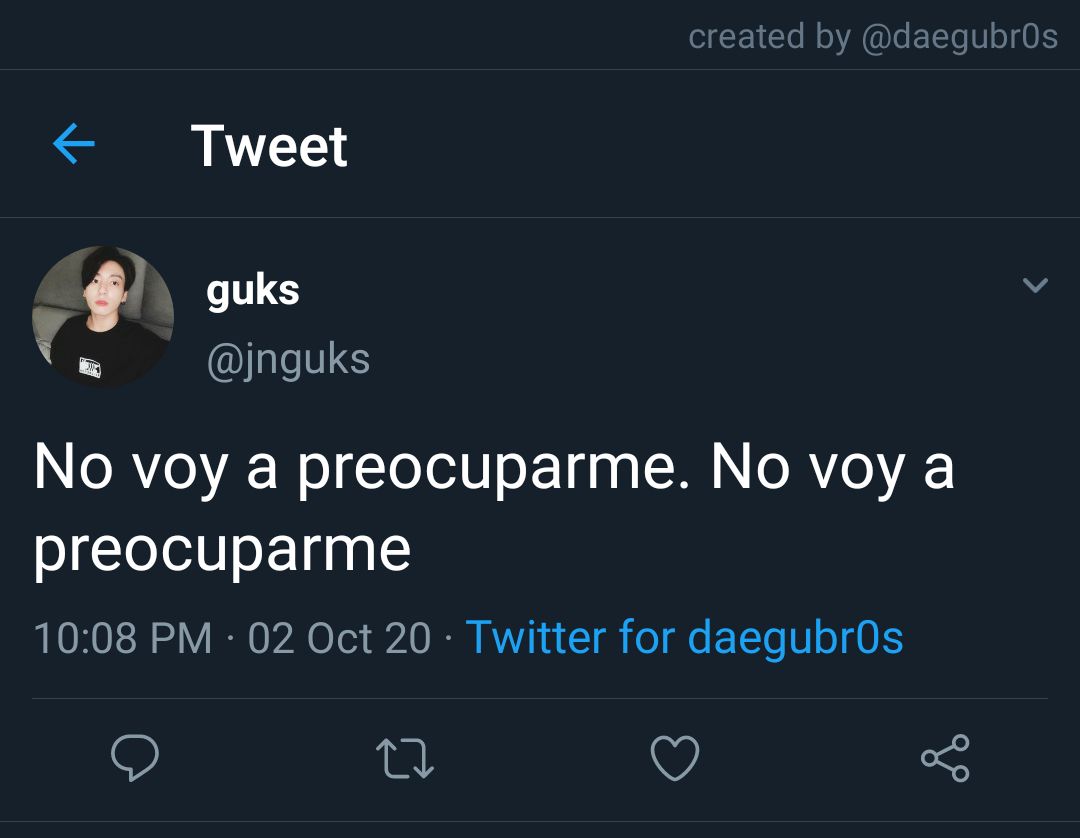Click the 10:08 PM timestamp
1080x838 pixels.
point(123,638)
